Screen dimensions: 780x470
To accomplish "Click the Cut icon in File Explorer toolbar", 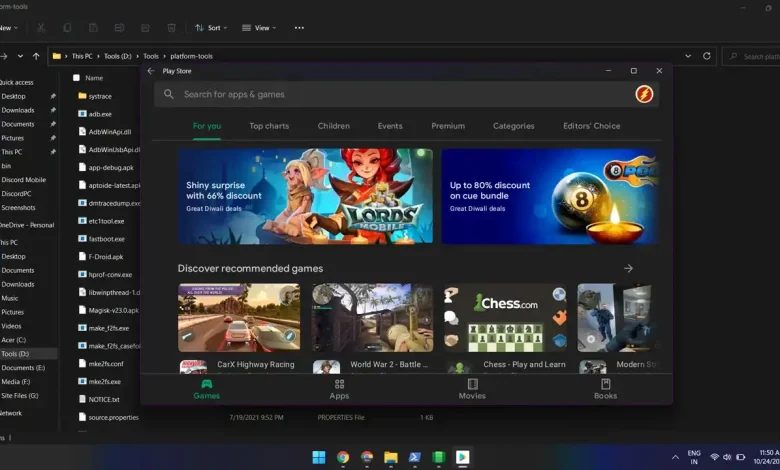I will point(41,28).
